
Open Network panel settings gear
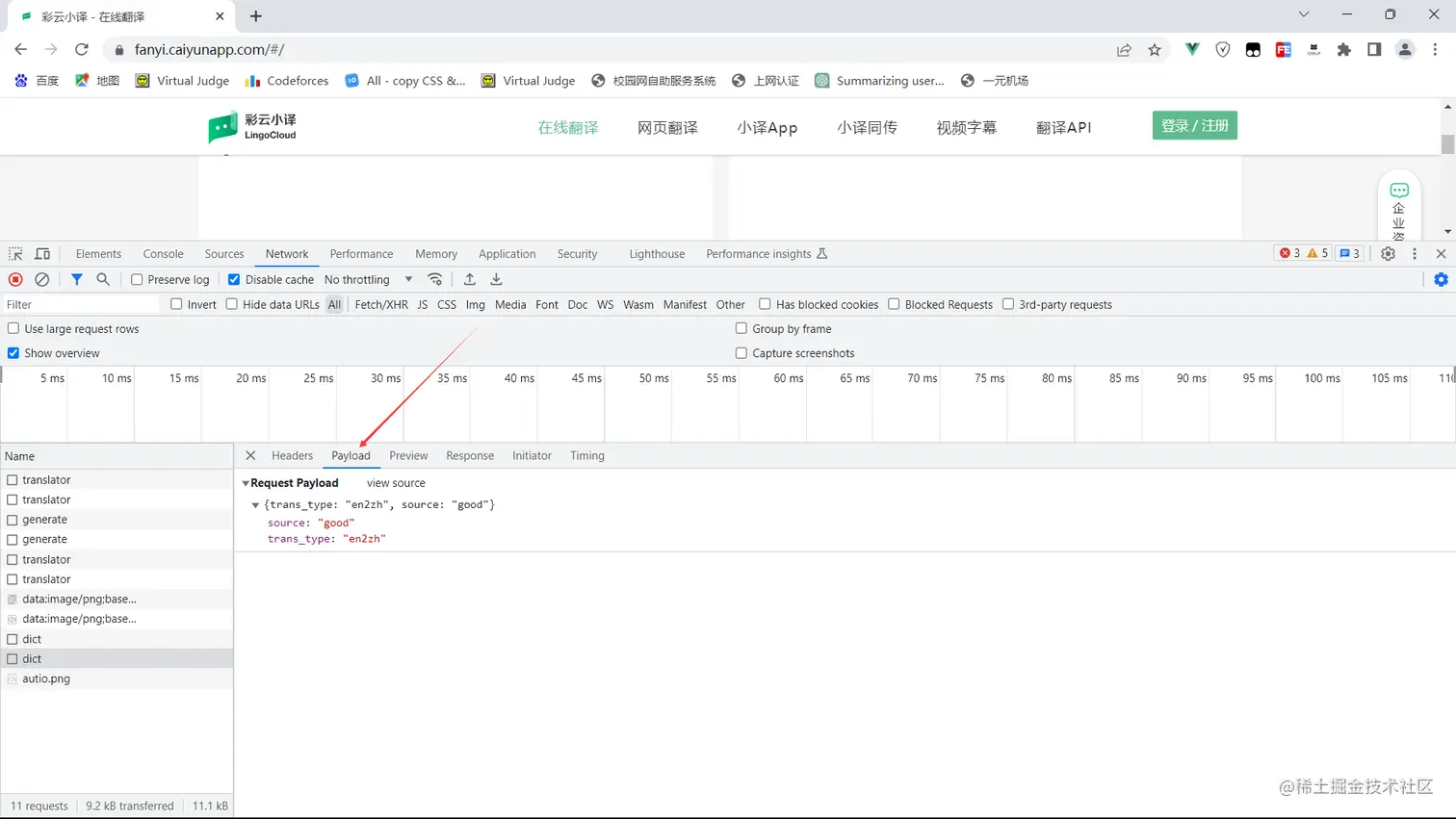pos(1441,279)
